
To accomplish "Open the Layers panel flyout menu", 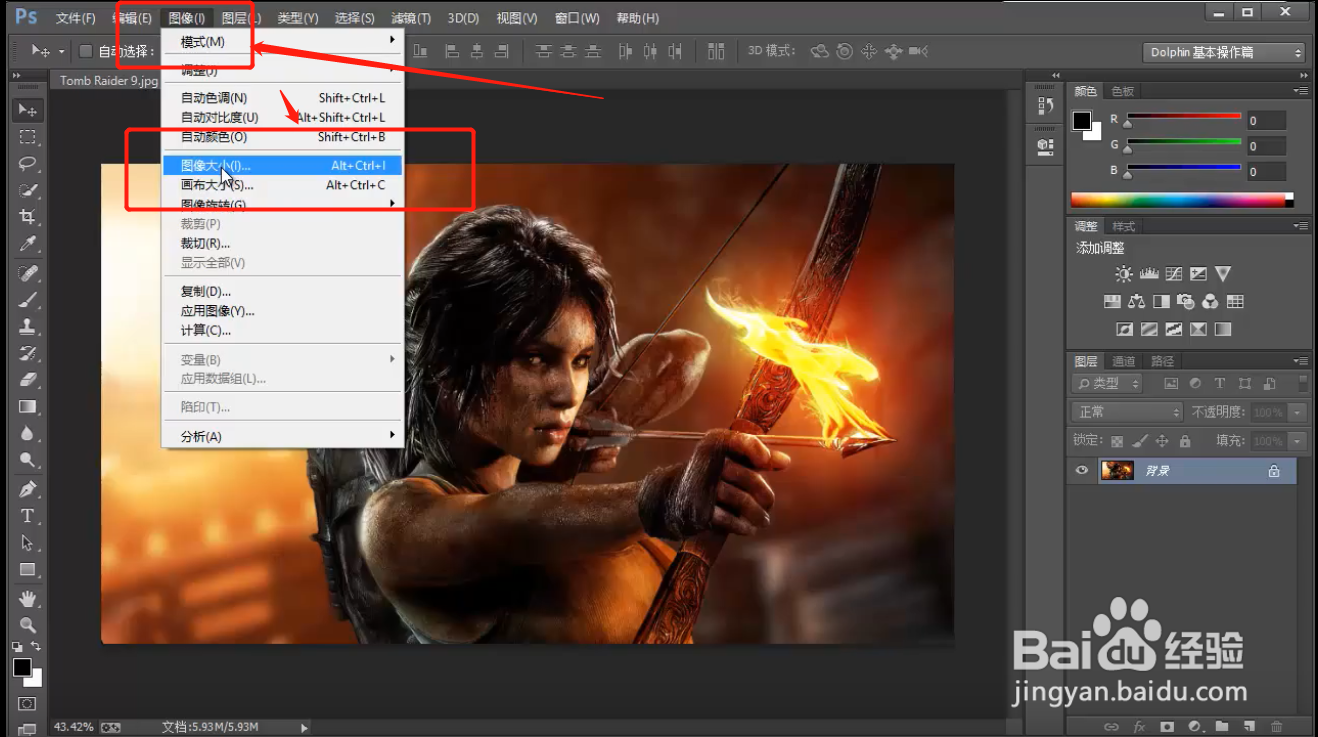I will (1301, 361).
